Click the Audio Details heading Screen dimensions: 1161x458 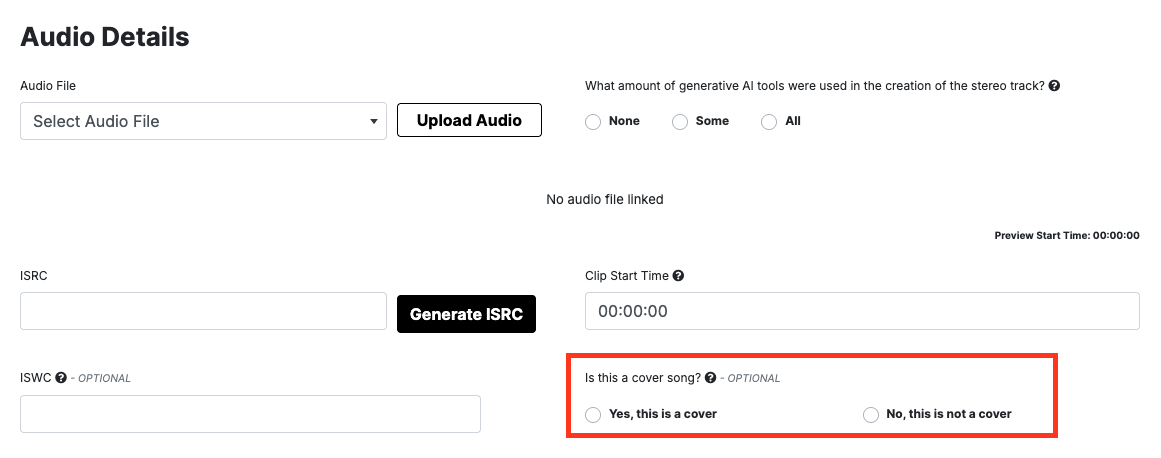tap(104, 36)
